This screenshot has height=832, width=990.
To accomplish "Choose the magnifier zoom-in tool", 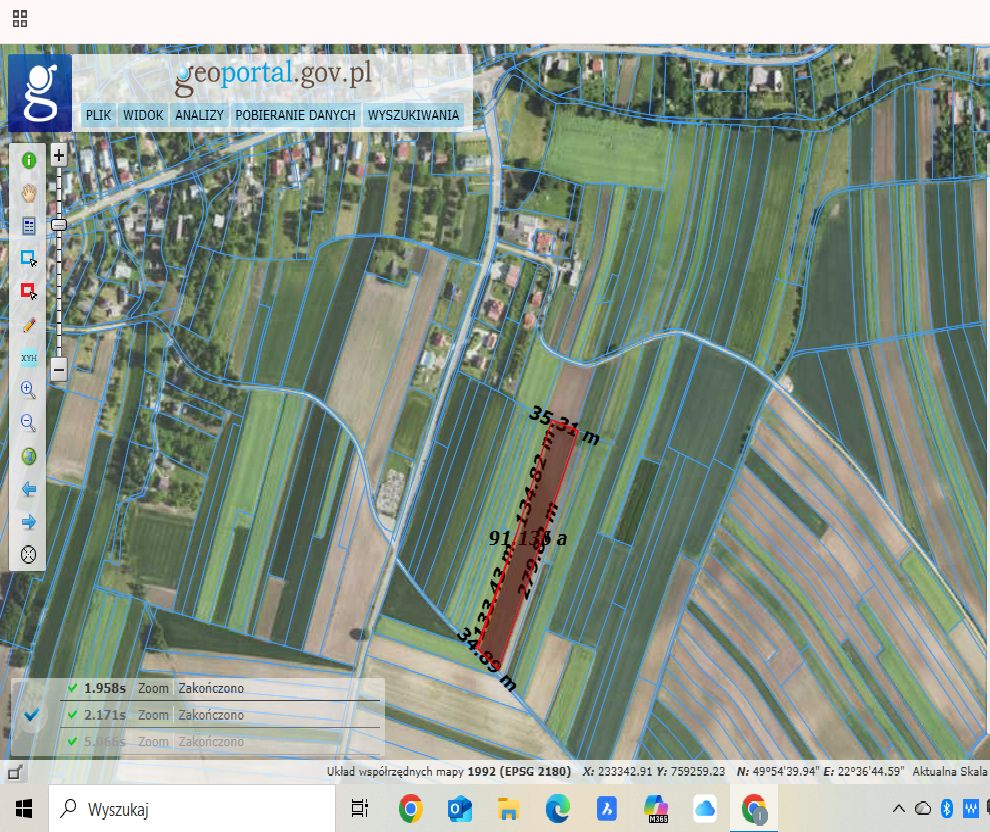I will (x=28, y=390).
